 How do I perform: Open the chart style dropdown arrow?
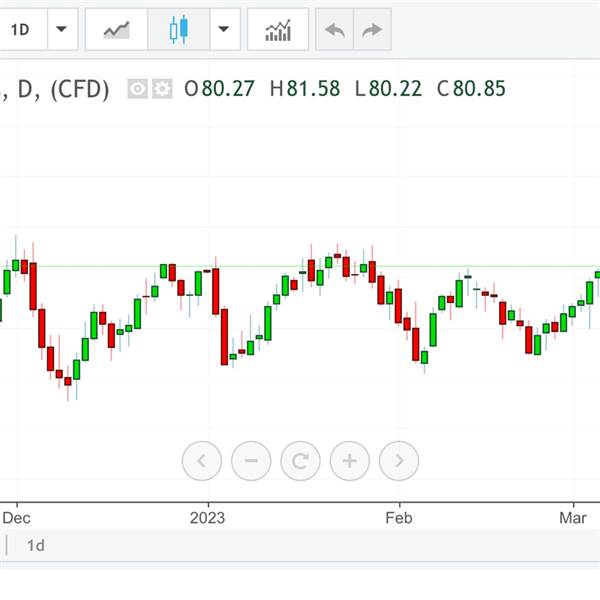point(225,29)
